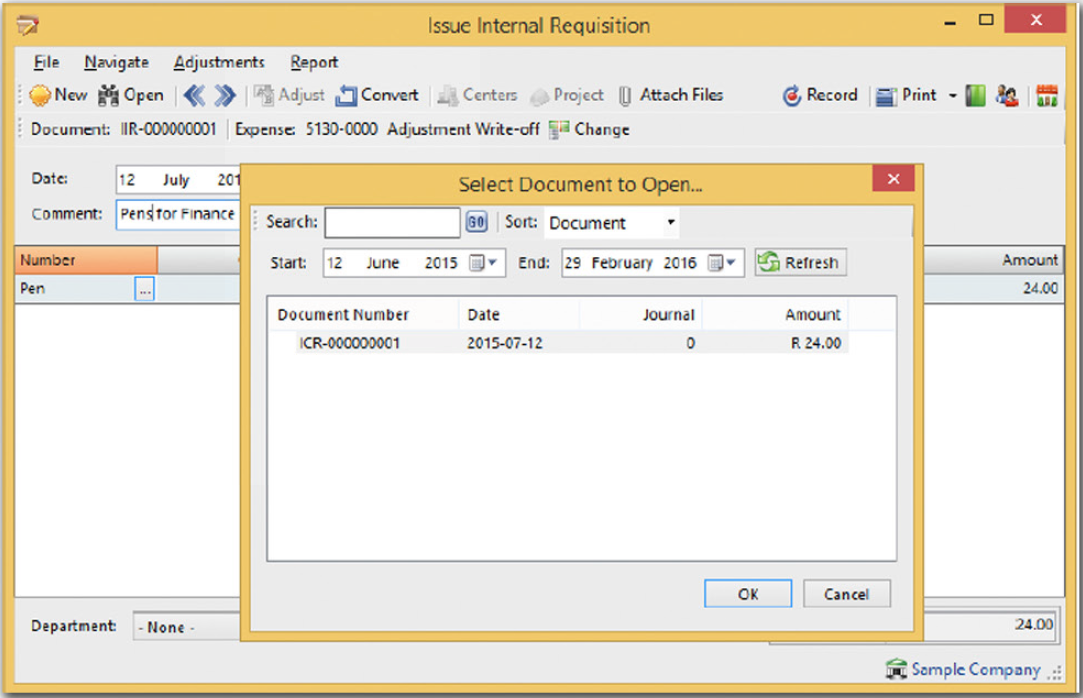Click the Record toolbar icon

(792, 96)
